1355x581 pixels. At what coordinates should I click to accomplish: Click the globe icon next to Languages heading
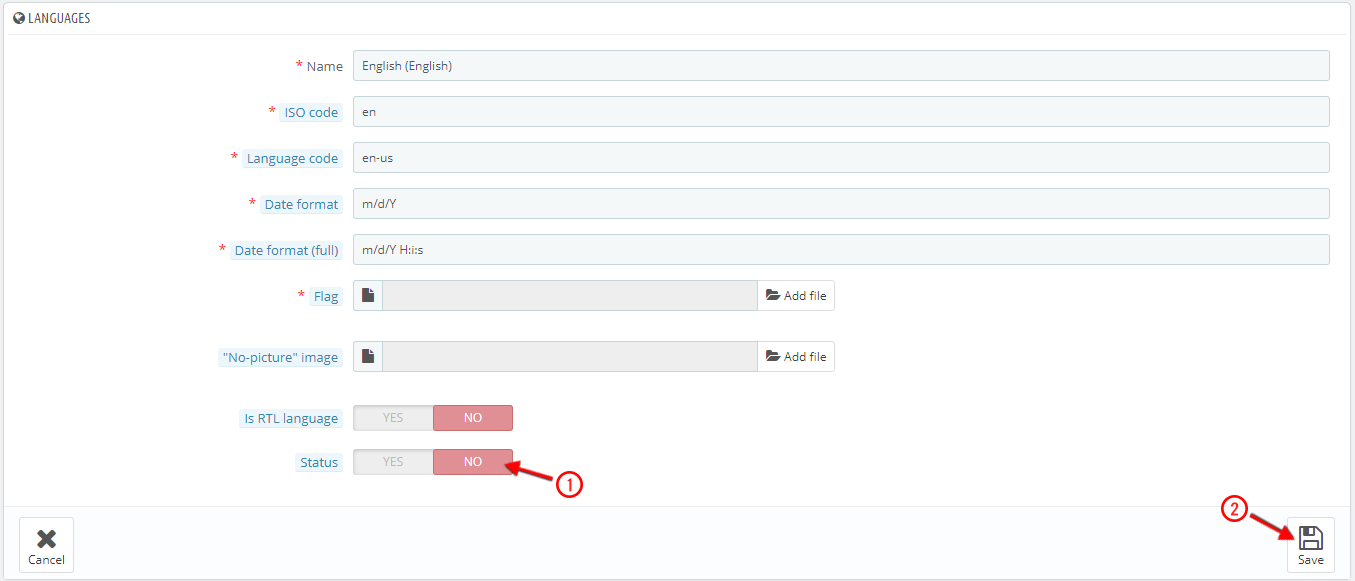[18, 18]
